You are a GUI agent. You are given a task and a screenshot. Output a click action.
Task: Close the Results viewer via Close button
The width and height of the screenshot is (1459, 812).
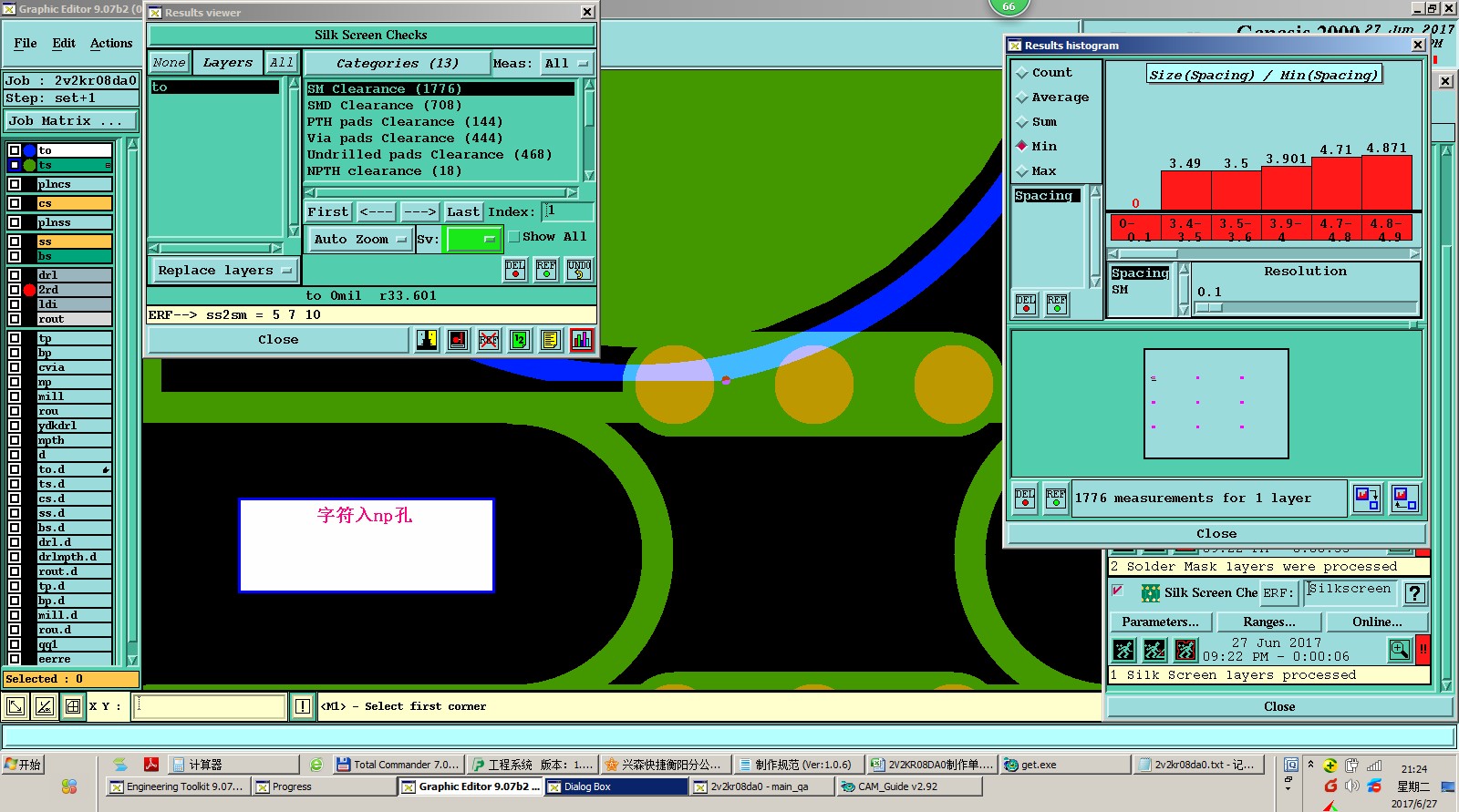(x=278, y=340)
